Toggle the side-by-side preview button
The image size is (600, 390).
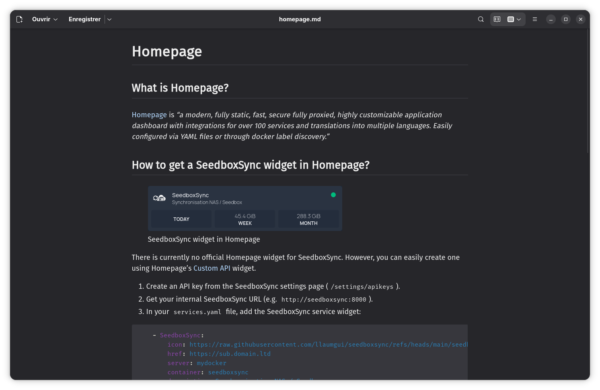(x=497, y=19)
